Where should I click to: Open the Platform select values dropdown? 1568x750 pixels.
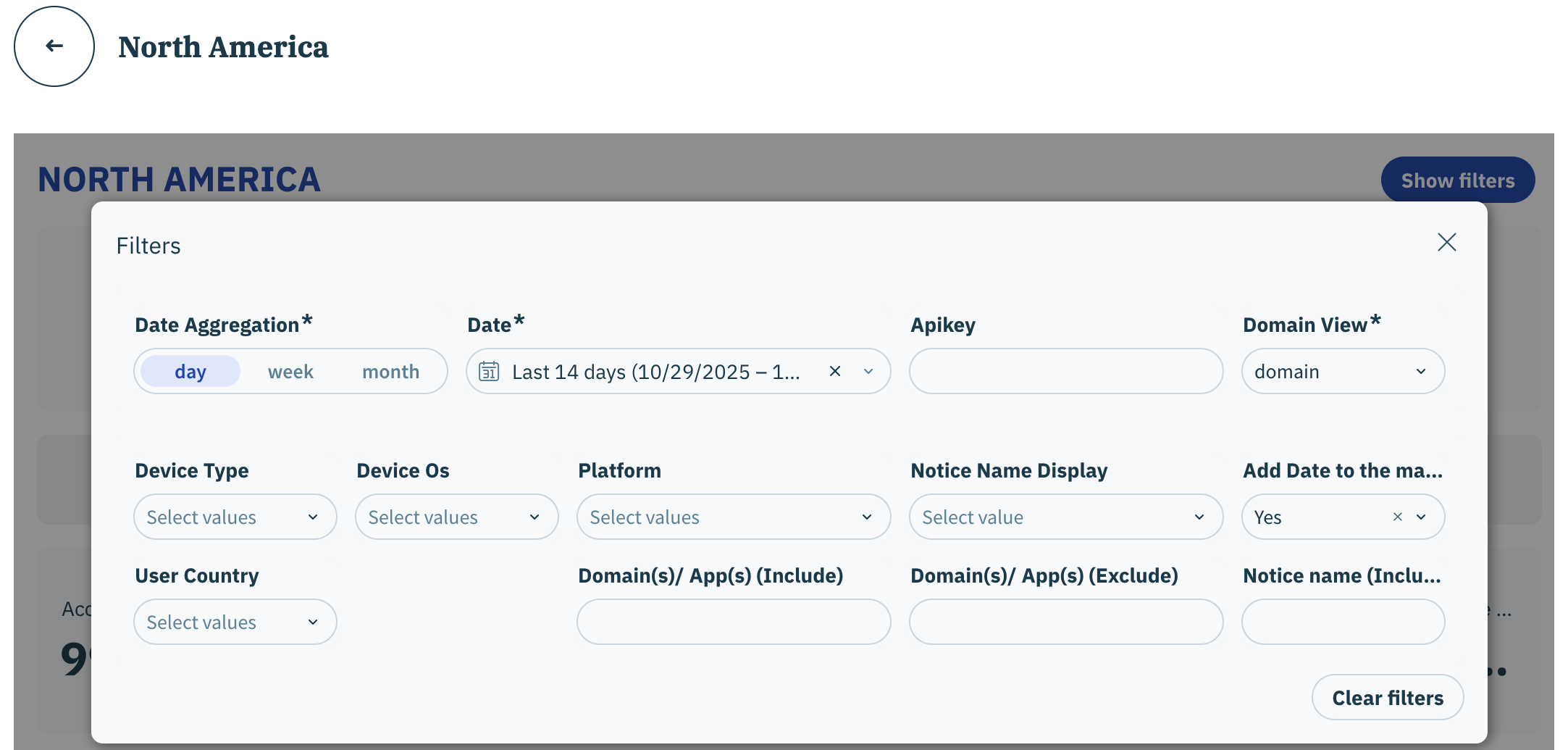(x=733, y=517)
